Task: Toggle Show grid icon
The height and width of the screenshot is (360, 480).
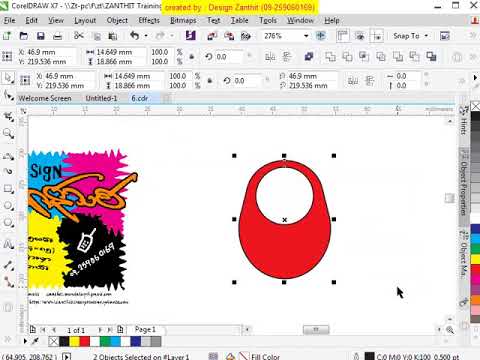Action: tap(360, 36)
